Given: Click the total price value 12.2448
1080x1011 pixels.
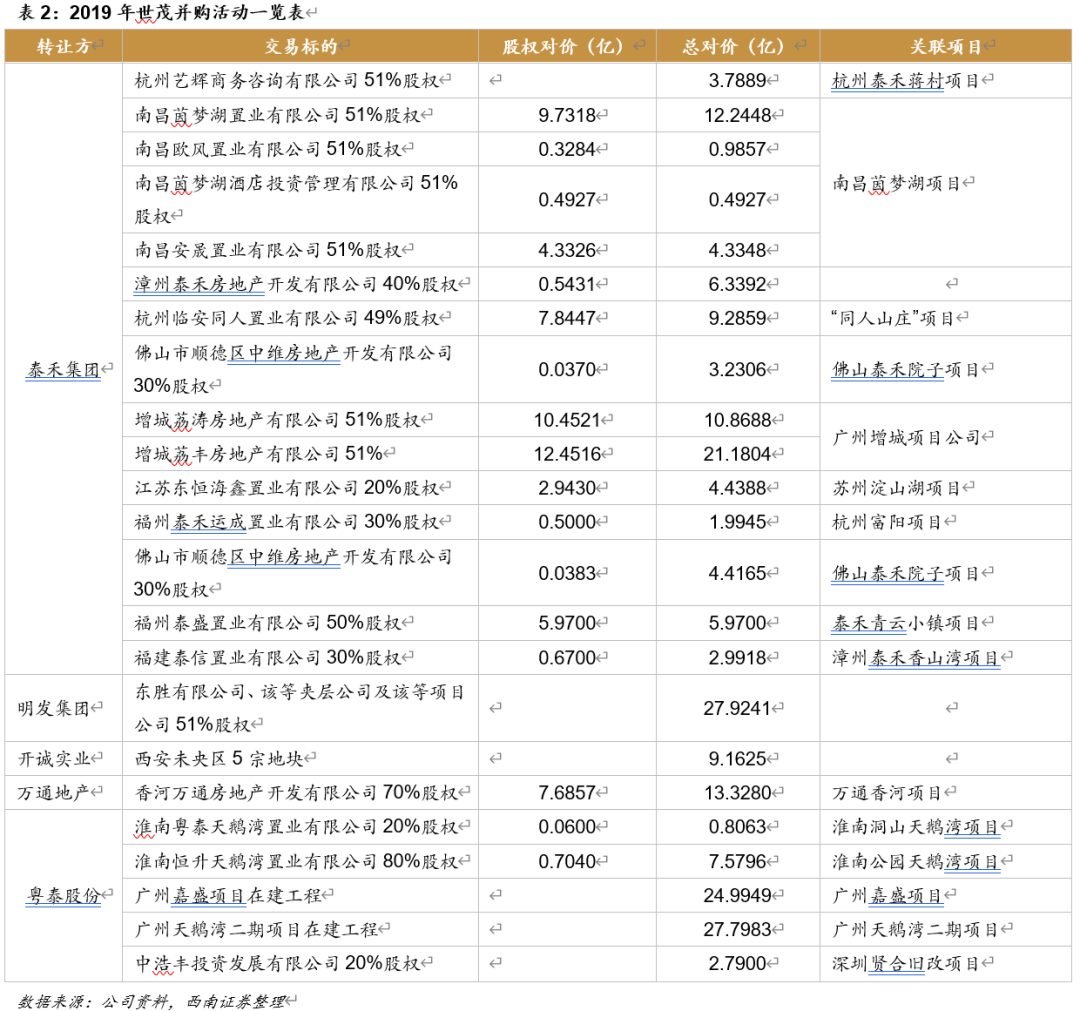Looking at the screenshot, I should (737, 114).
